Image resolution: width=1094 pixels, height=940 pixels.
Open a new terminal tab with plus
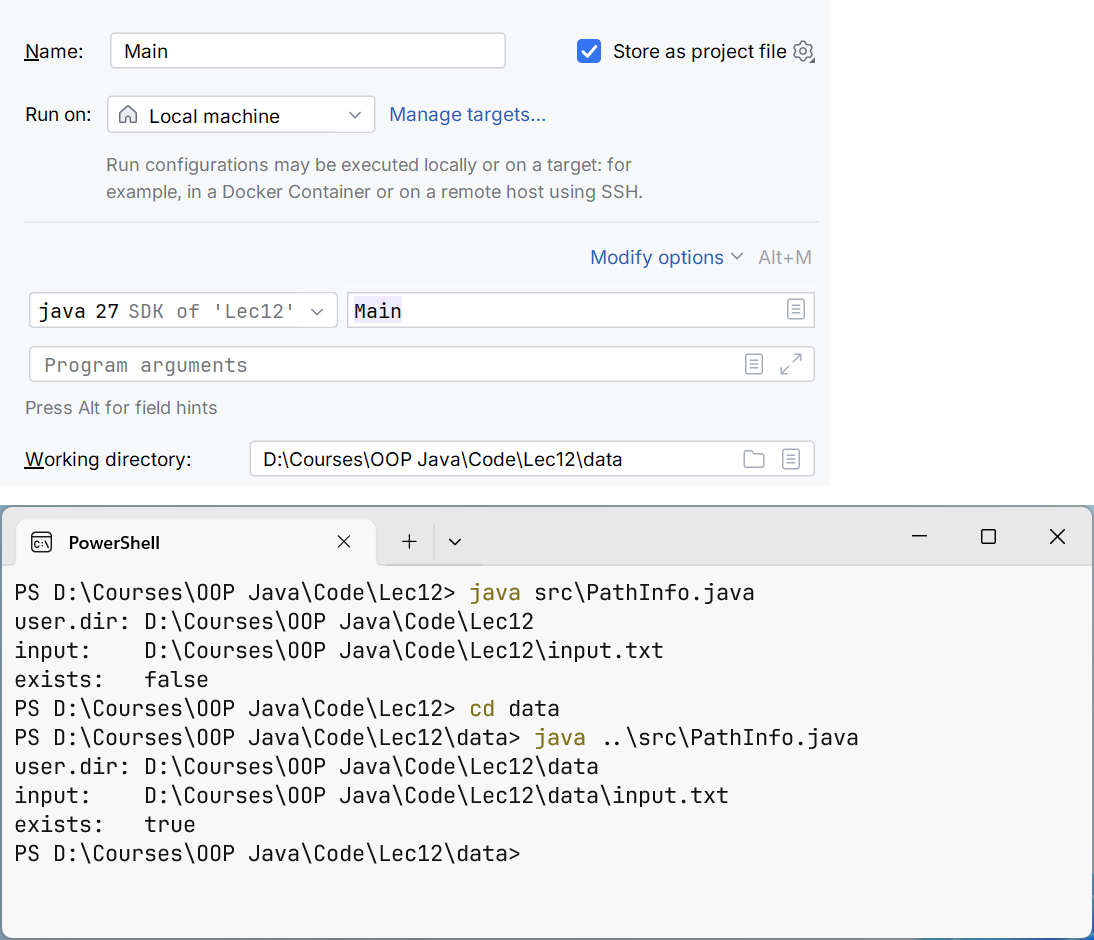point(410,542)
